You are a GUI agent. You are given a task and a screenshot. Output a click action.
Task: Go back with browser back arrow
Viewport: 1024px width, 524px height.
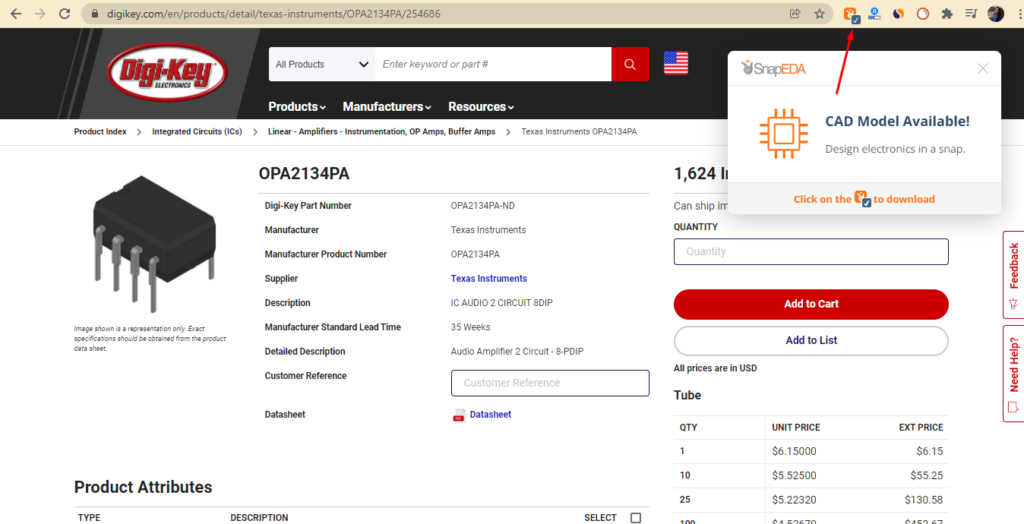(x=16, y=14)
